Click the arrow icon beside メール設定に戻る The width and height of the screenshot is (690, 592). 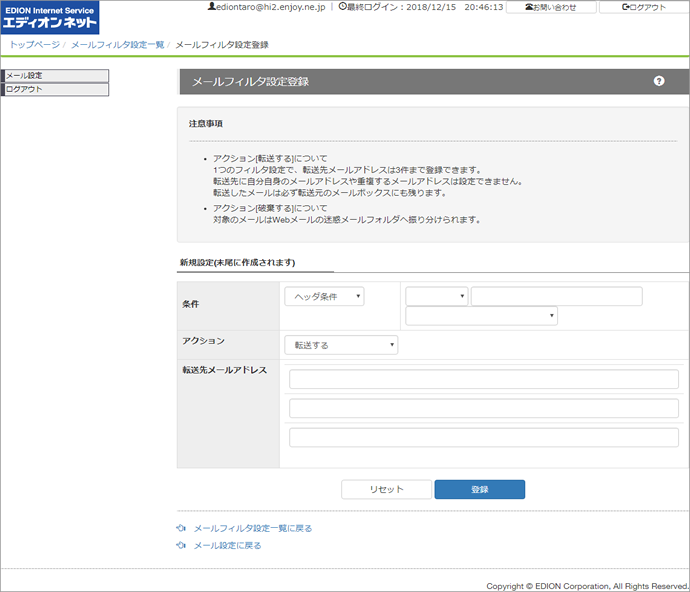tap(181, 545)
